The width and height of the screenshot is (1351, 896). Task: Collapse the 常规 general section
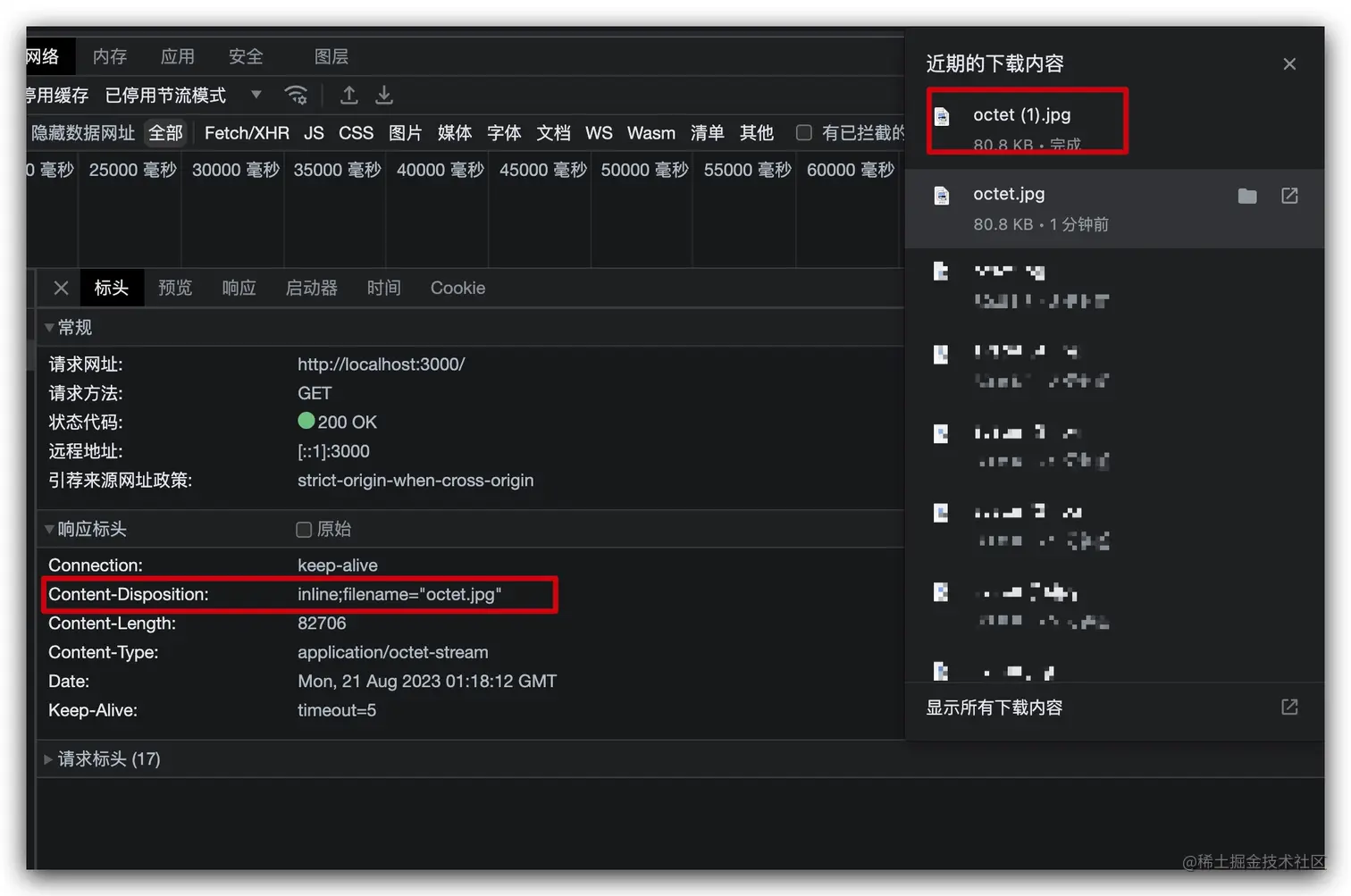50,327
